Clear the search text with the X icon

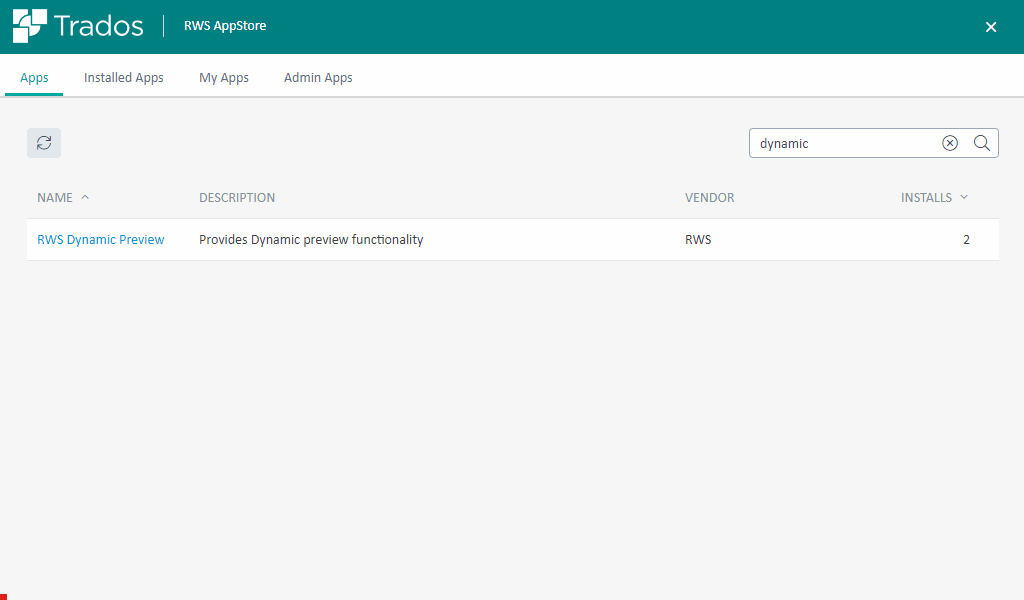click(950, 143)
